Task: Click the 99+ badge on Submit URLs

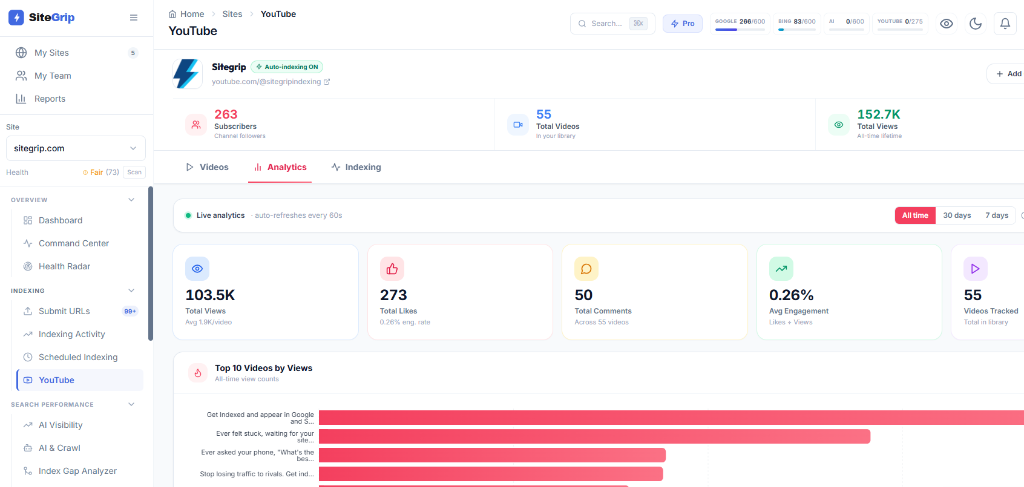Action: click(x=131, y=311)
